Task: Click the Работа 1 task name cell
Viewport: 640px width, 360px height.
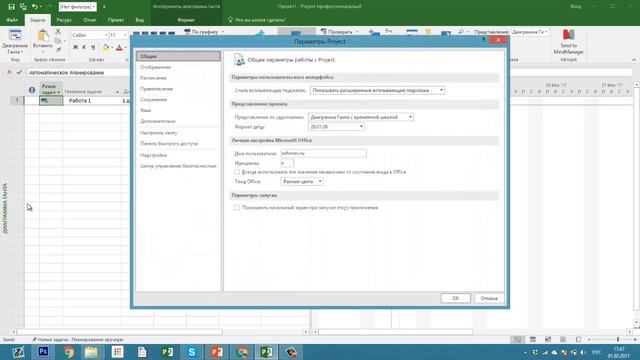Action: (x=92, y=100)
